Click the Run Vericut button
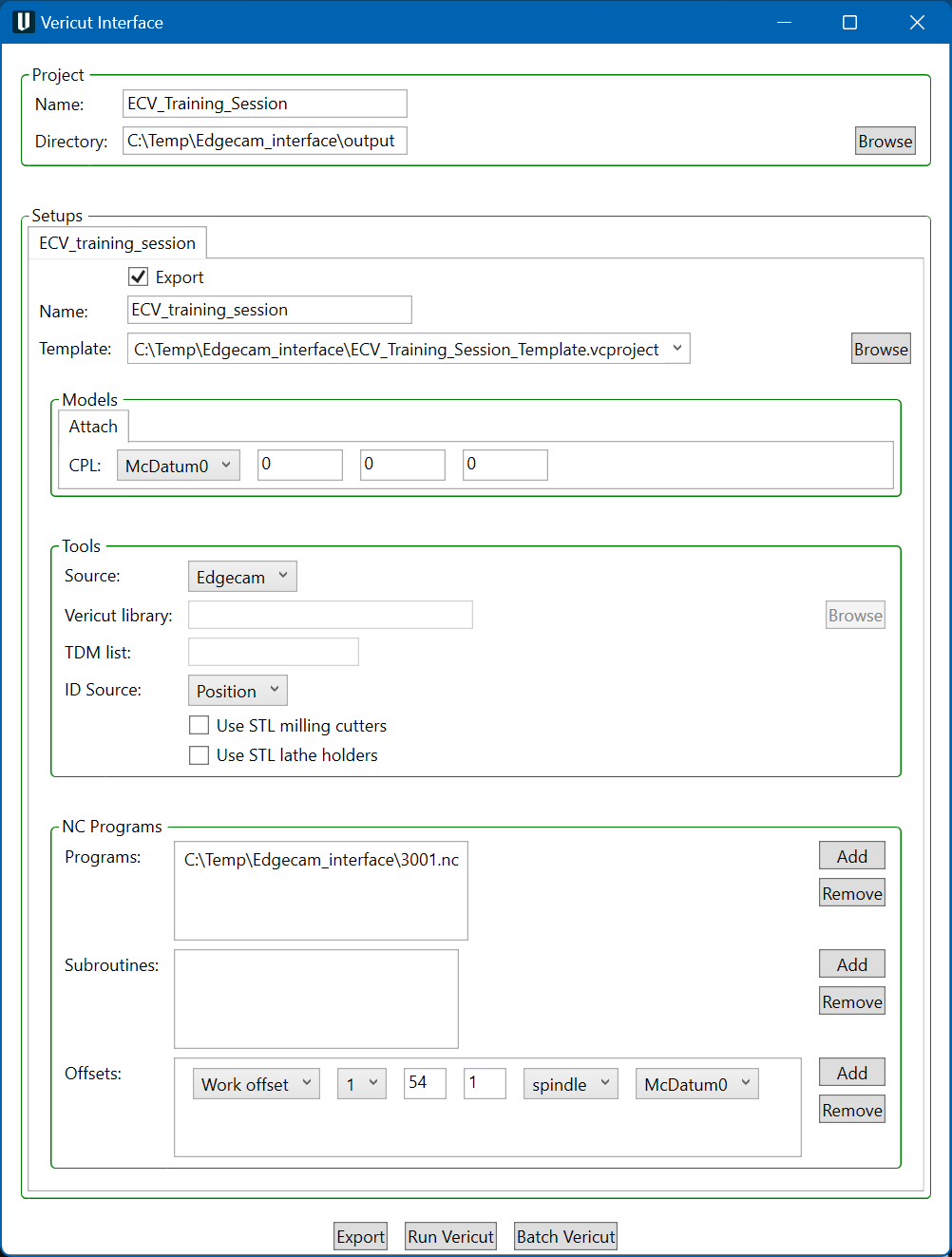 click(451, 1236)
